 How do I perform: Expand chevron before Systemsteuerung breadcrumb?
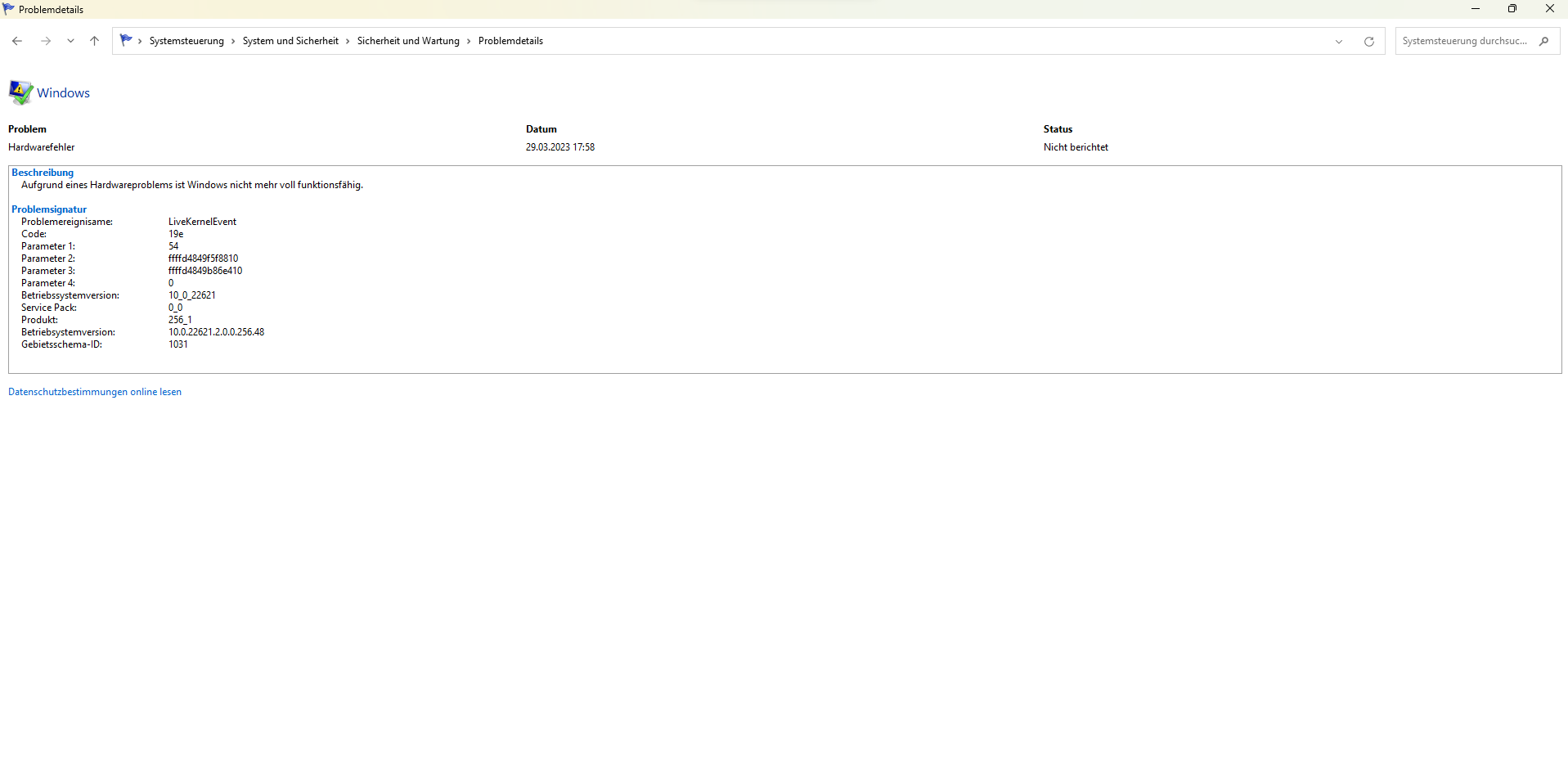click(140, 41)
